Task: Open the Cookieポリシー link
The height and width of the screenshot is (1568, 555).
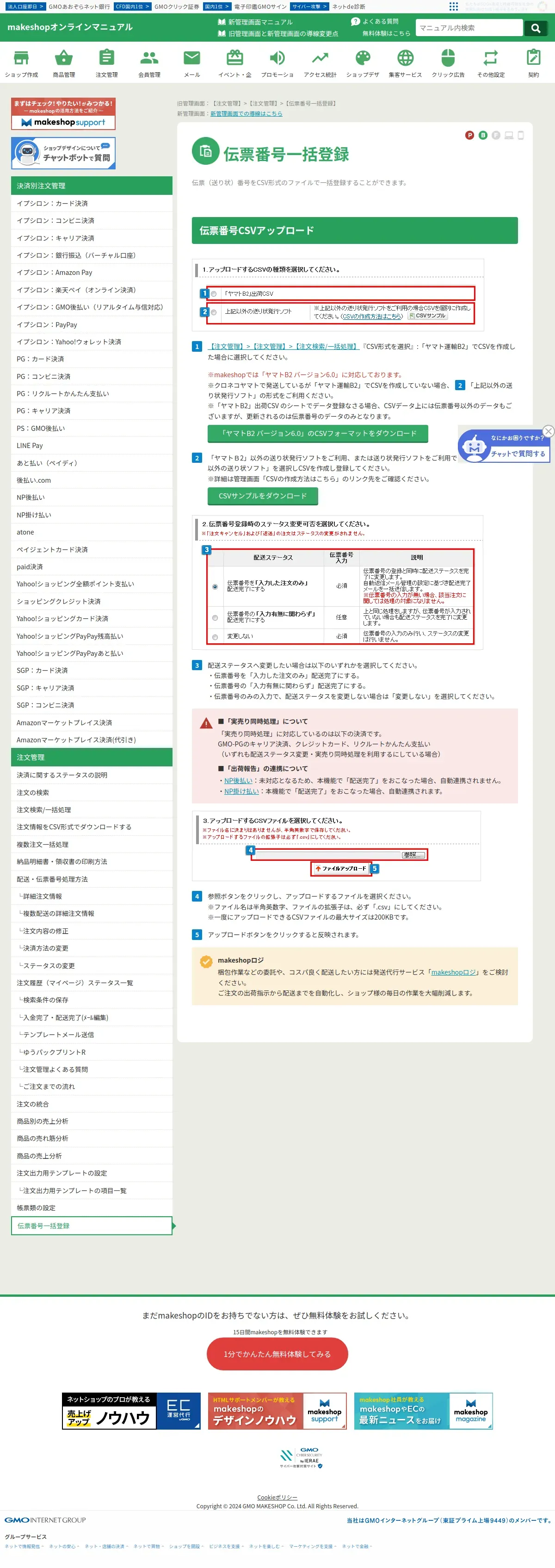Action: coord(277,1497)
